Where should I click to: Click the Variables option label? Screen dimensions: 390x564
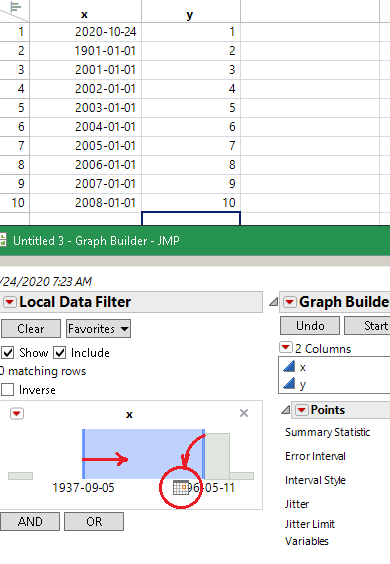pos(307,541)
